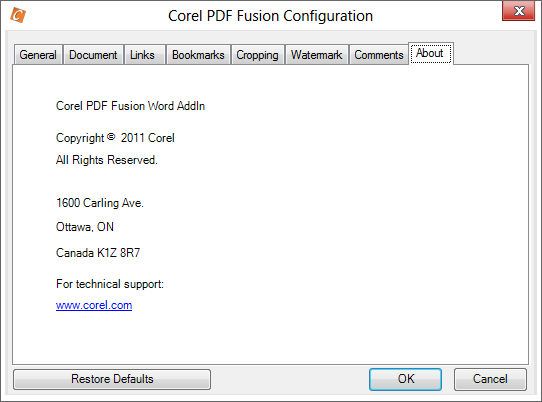Click the 'Canada K1Z 8R7' postal line

click(98, 253)
